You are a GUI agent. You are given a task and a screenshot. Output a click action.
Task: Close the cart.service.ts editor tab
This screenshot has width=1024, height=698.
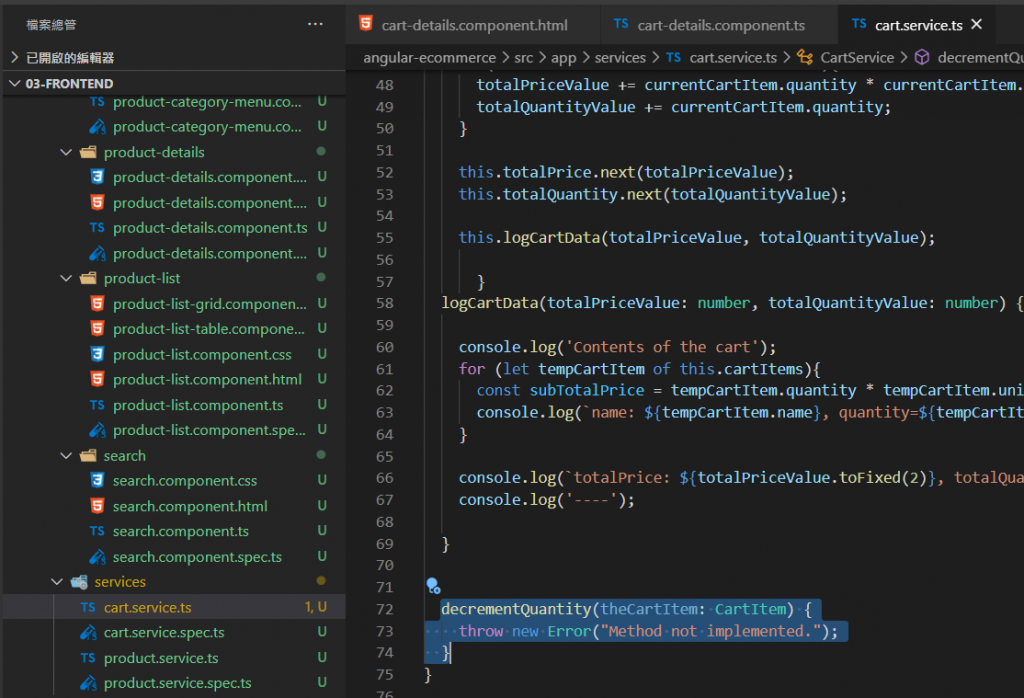pyautogui.click(x=977, y=24)
